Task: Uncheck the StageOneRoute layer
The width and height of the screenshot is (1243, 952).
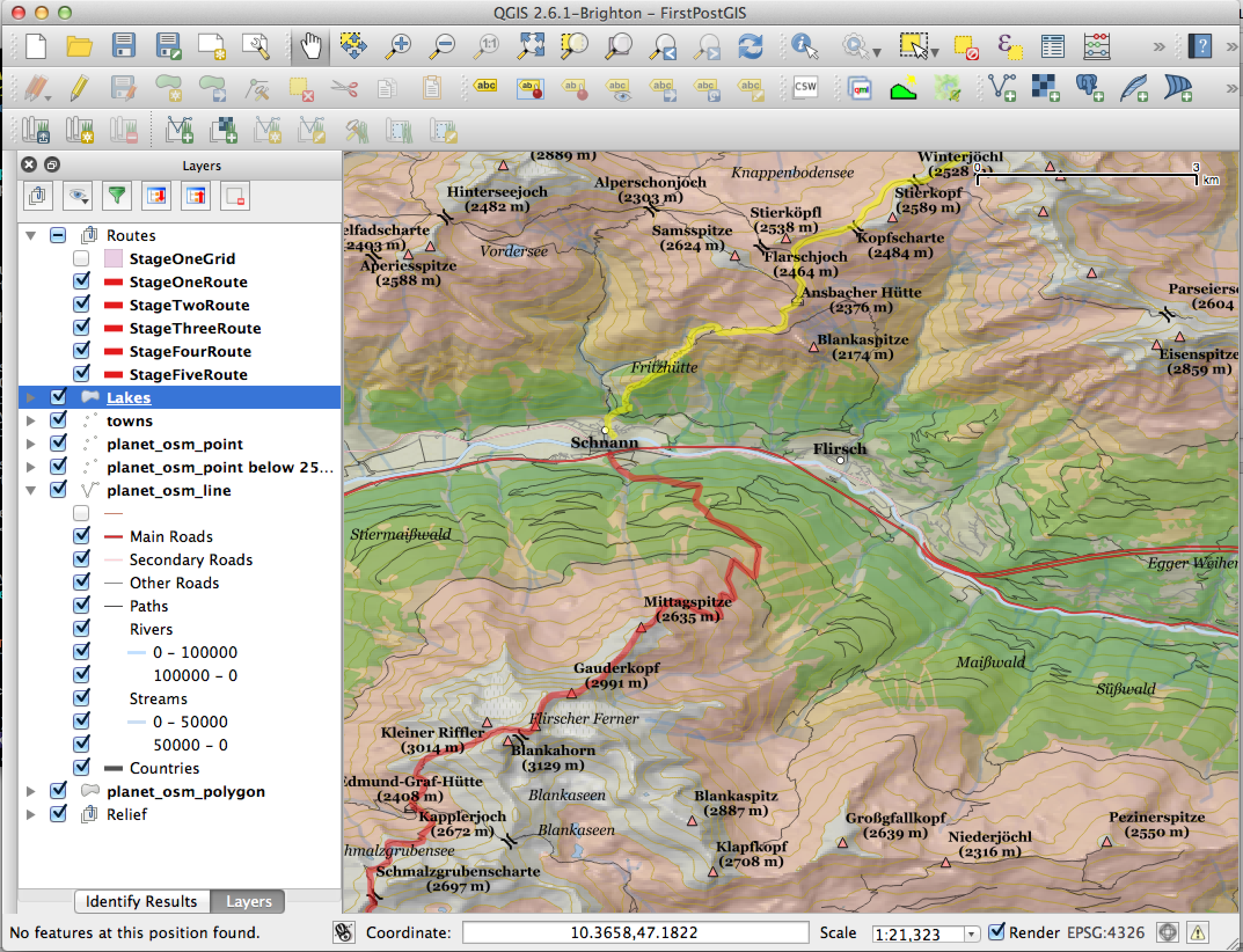Action: pyautogui.click(x=81, y=281)
